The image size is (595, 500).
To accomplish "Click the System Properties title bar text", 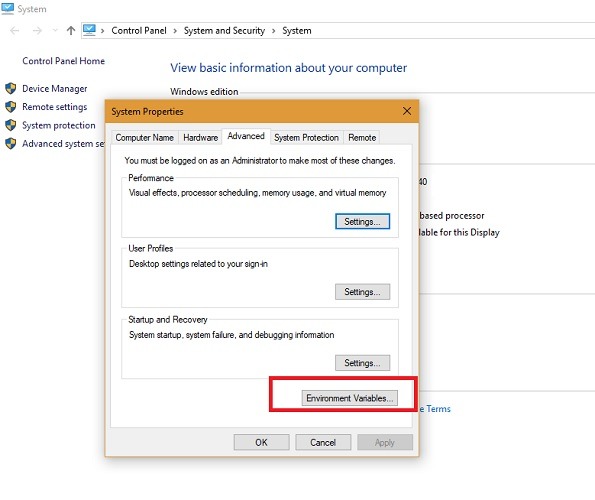I will tap(147, 112).
